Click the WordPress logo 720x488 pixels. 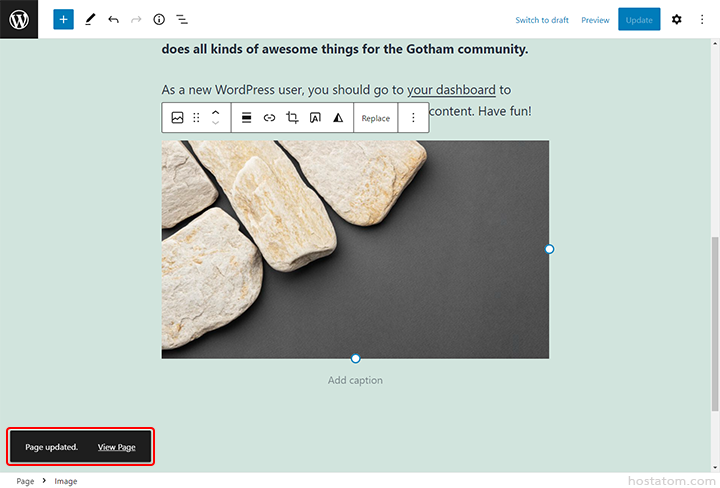coord(19,19)
